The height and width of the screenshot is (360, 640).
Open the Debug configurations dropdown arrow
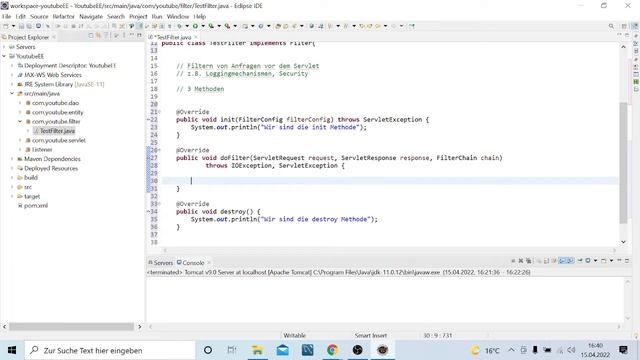tap(187, 26)
